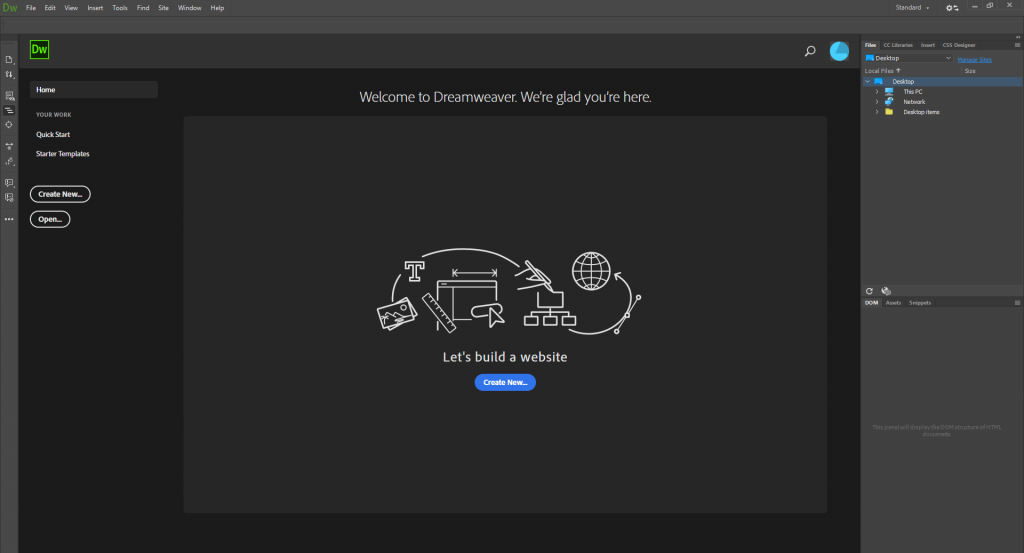Switch to the CC Libraries tab
Viewport: 1024px width, 553px height.
click(898, 45)
